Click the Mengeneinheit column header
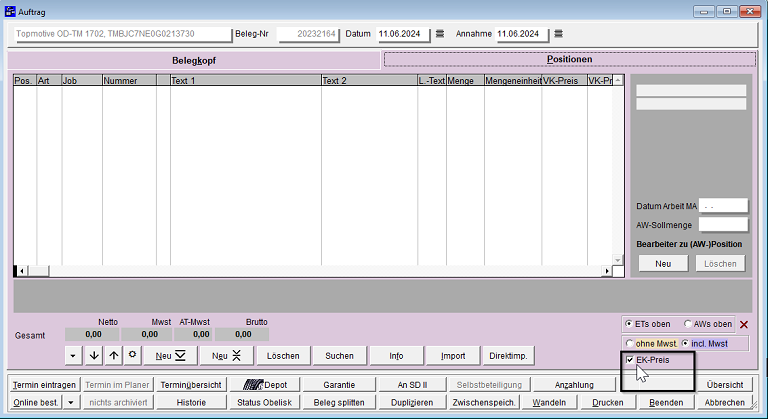 (513, 80)
